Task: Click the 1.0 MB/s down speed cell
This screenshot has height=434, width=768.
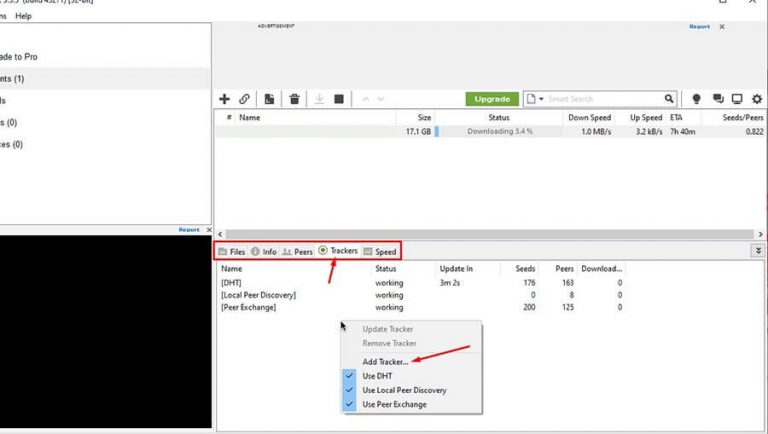Action: [596, 131]
